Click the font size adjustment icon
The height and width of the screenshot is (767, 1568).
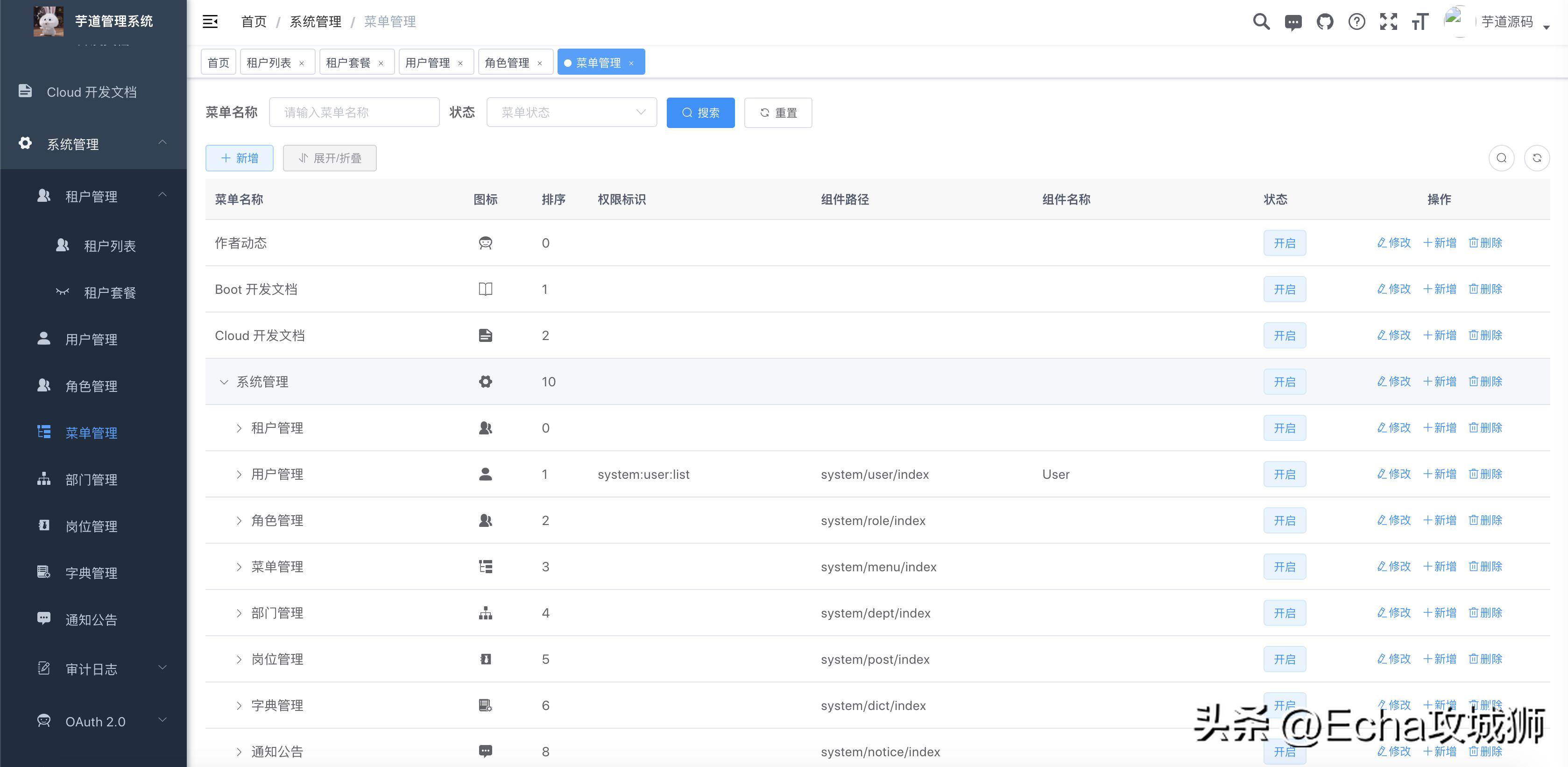coord(1420,21)
